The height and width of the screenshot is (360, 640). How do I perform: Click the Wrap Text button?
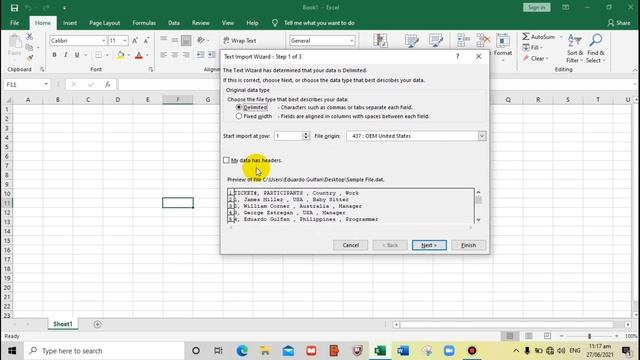pos(240,40)
